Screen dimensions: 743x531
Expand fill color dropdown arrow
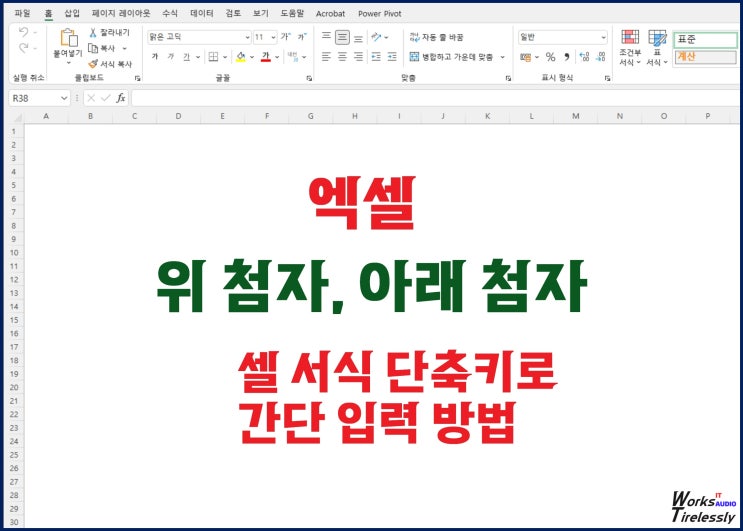click(252, 57)
